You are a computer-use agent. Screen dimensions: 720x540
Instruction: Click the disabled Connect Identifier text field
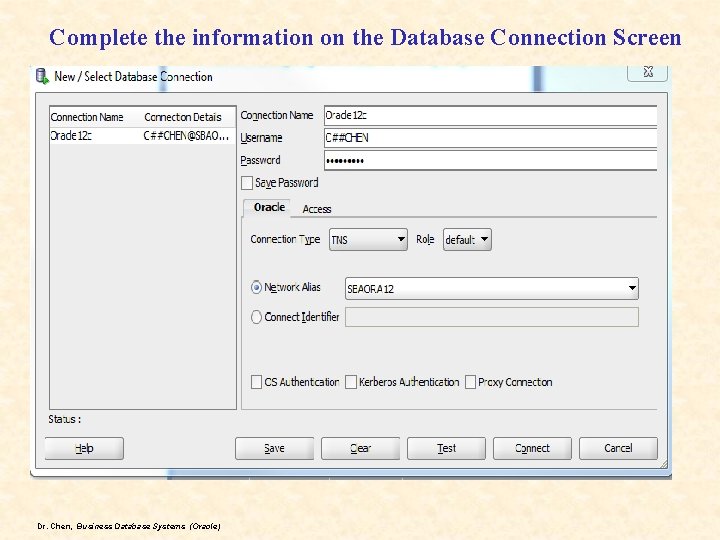pyautogui.click(x=492, y=317)
